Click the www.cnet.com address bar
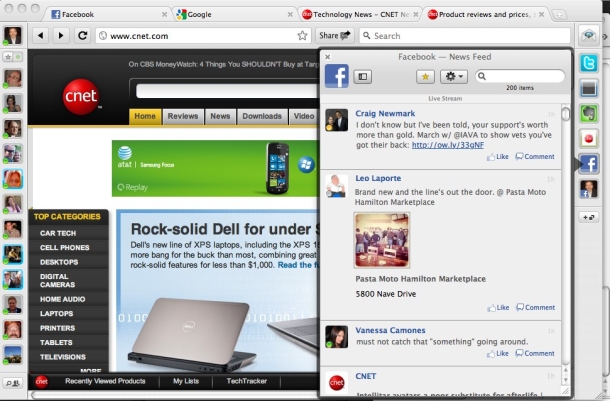 coord(203,36)
